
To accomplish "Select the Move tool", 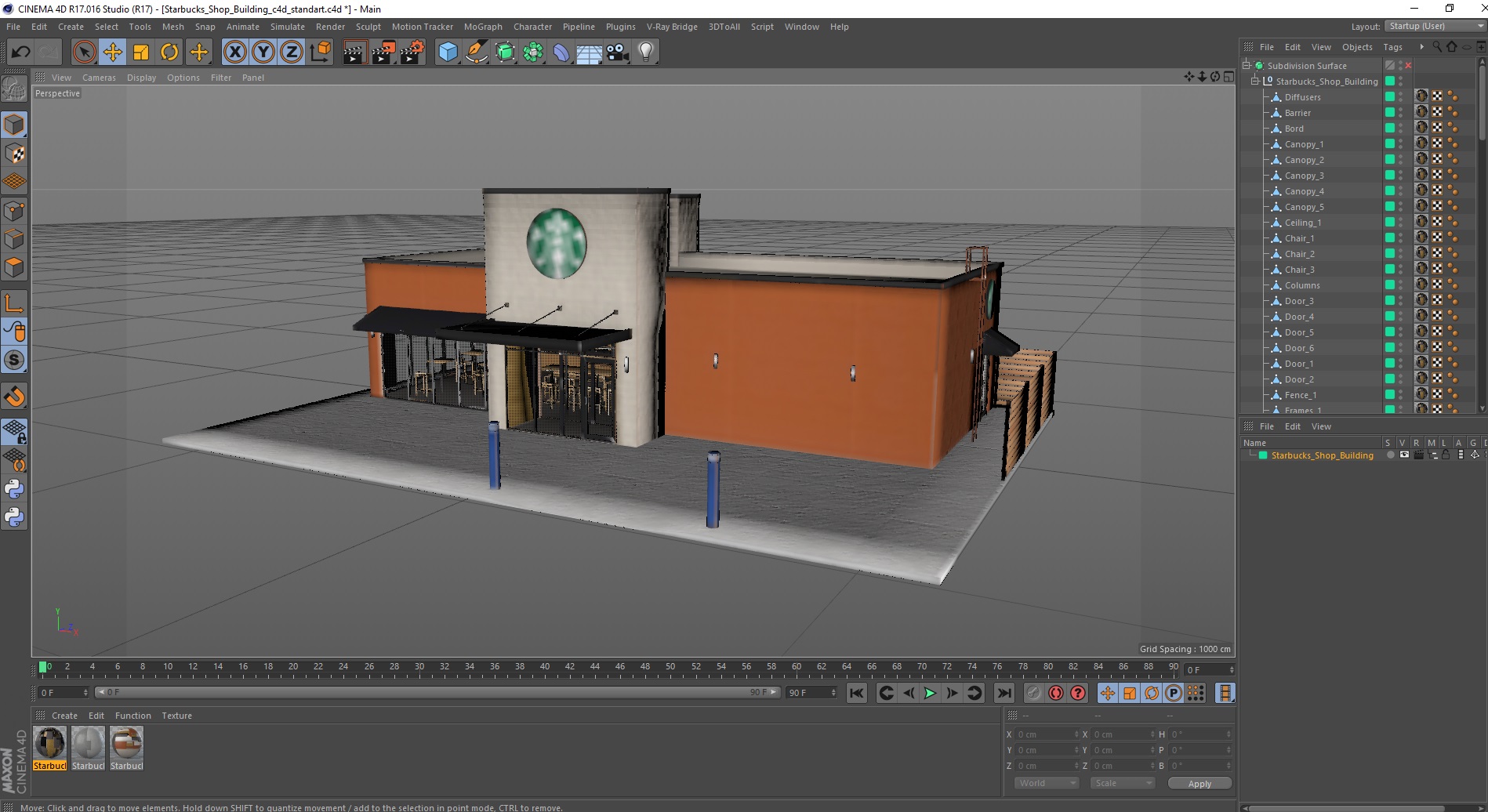I will [113, 53].
